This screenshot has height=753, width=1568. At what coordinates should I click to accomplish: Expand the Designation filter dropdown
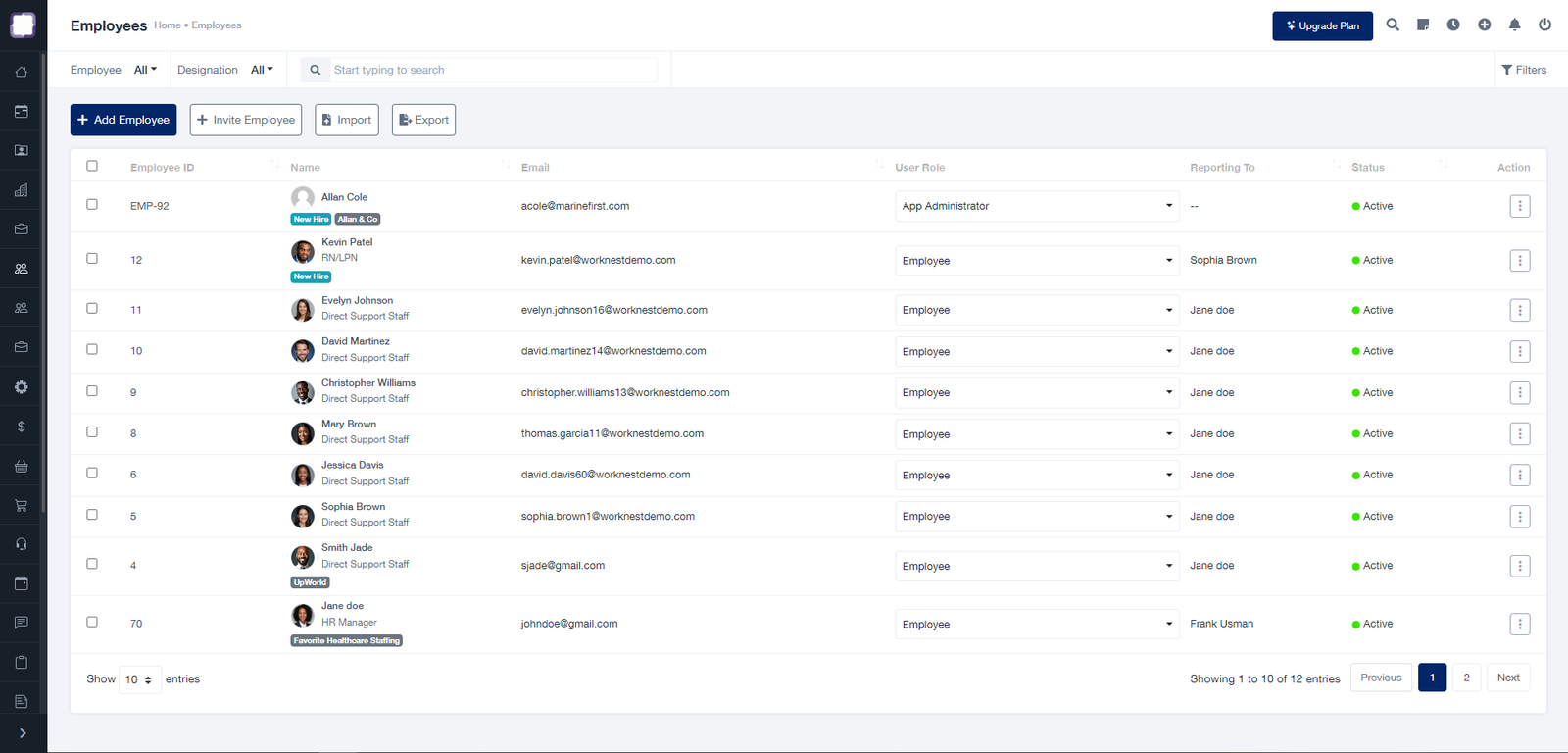coord(262,70)
